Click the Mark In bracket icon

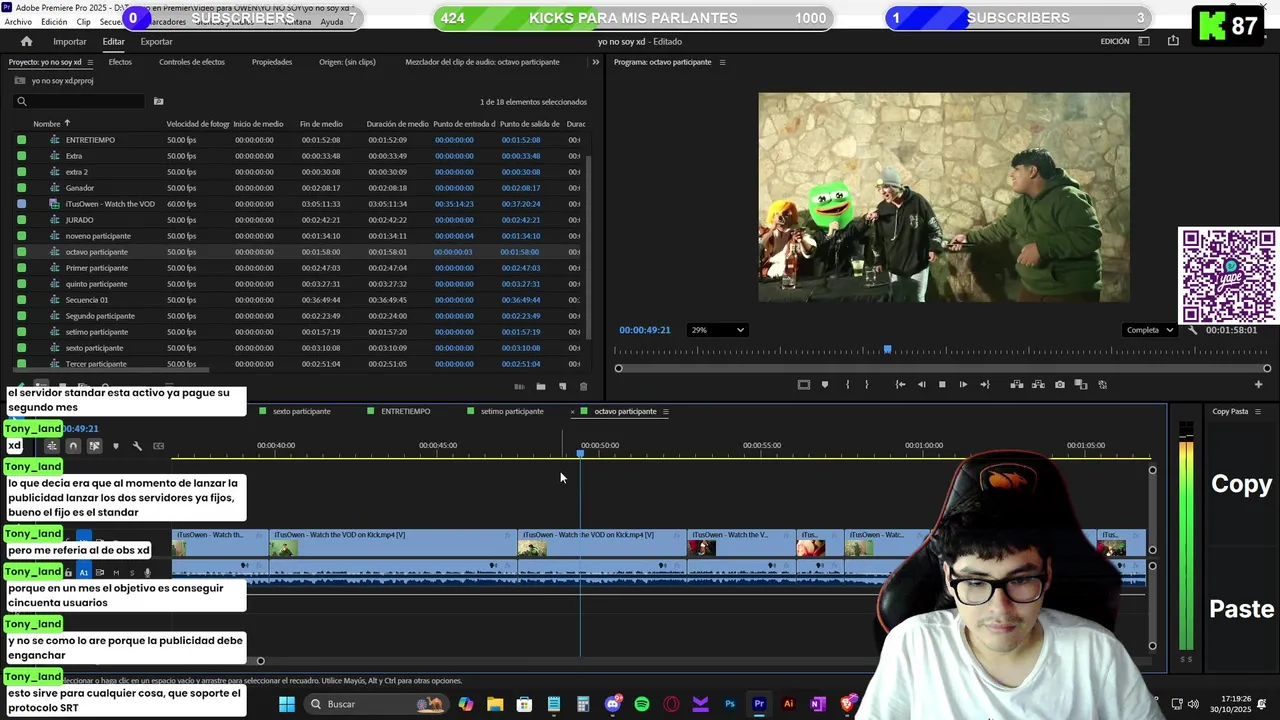848,384
